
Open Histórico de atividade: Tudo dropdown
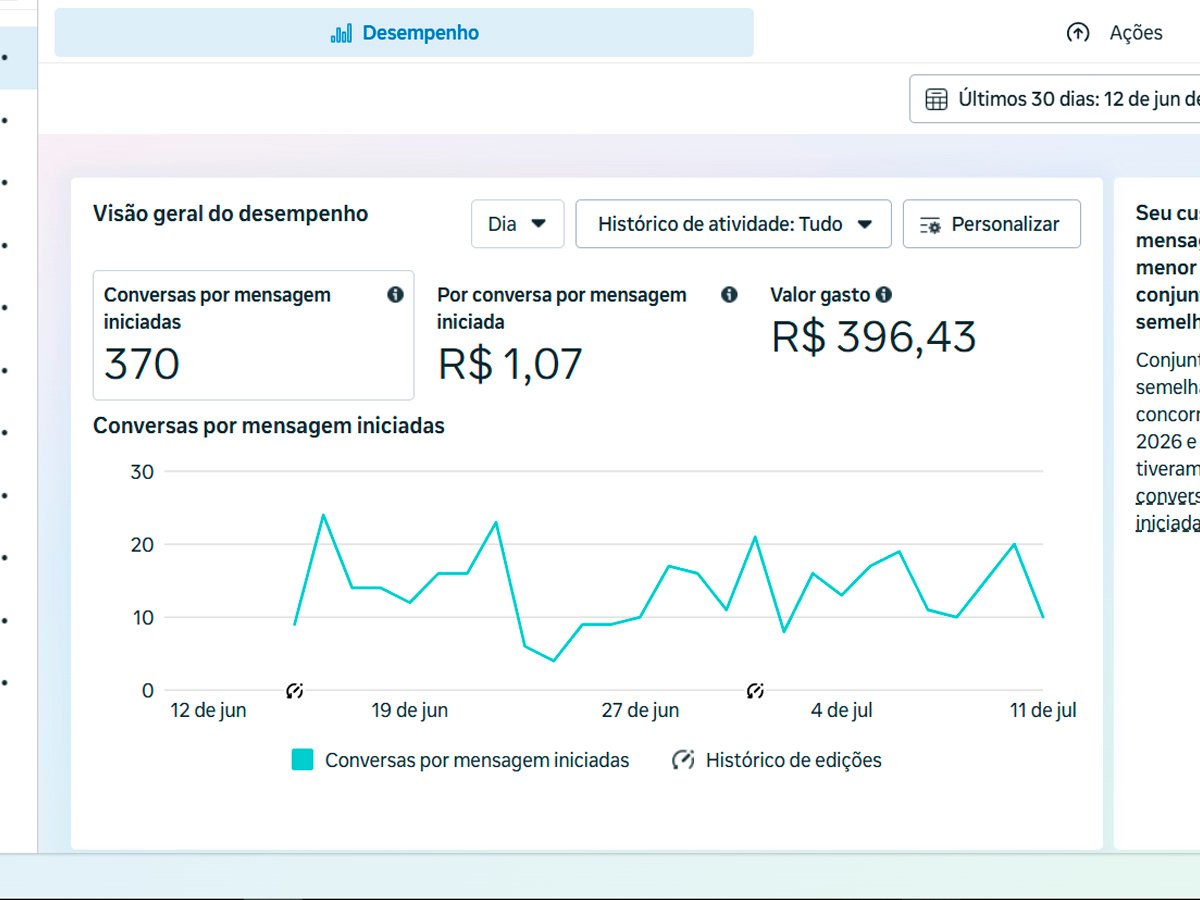tap(734, 224)
